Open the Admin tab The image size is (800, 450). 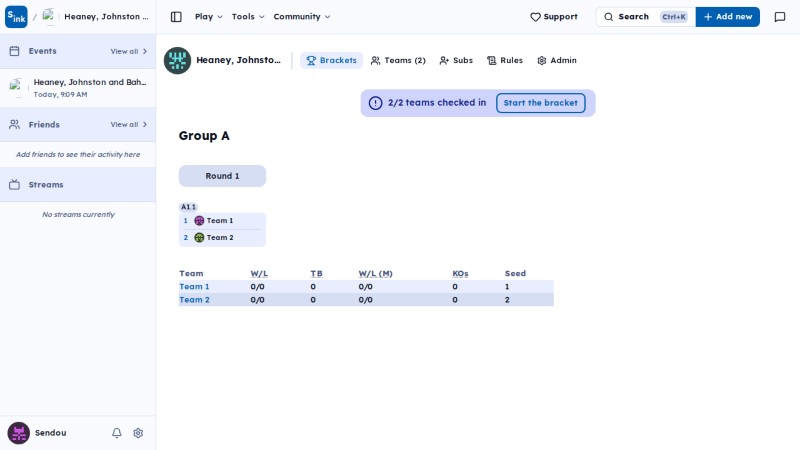(x=557, y=60)
